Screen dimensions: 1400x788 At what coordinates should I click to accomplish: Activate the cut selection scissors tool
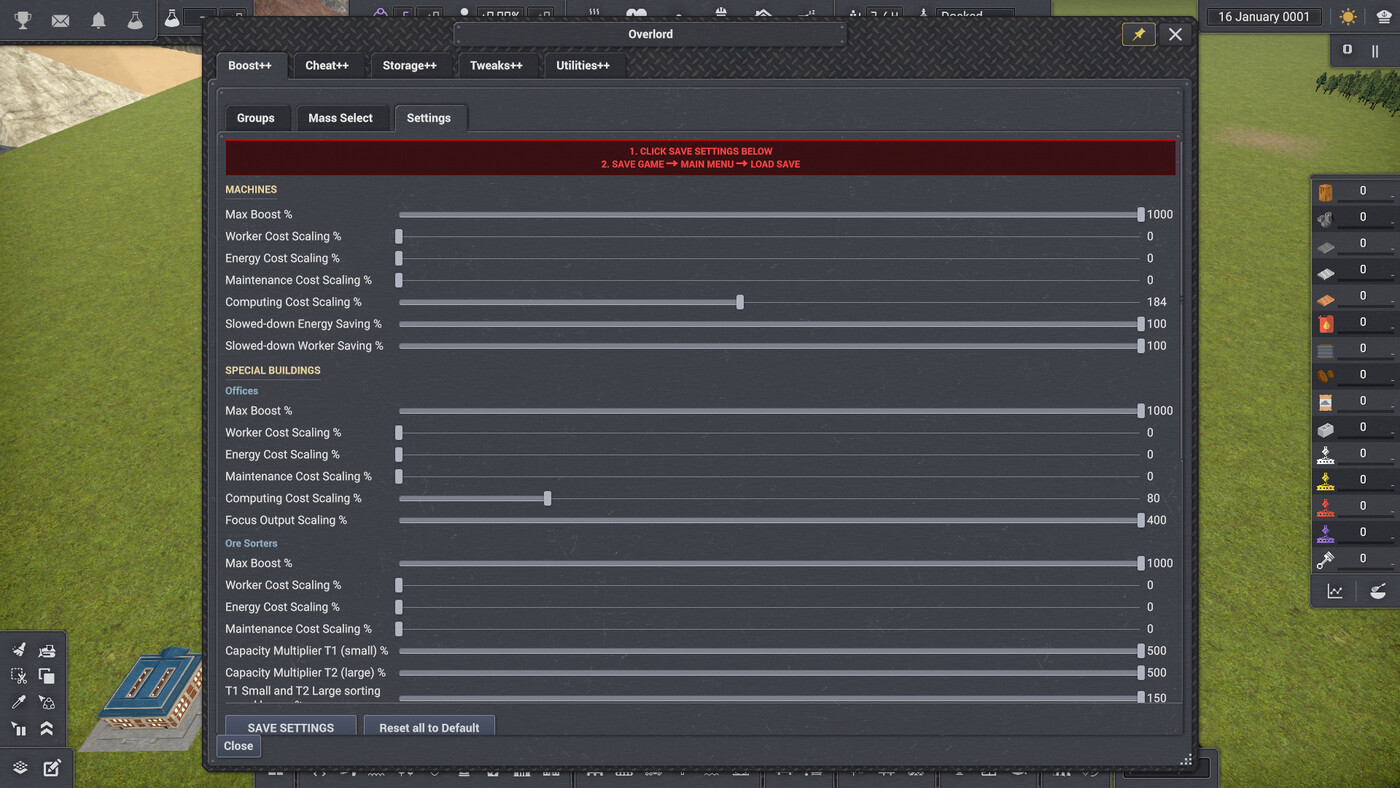pyautogui.click(x=19, y=676)
